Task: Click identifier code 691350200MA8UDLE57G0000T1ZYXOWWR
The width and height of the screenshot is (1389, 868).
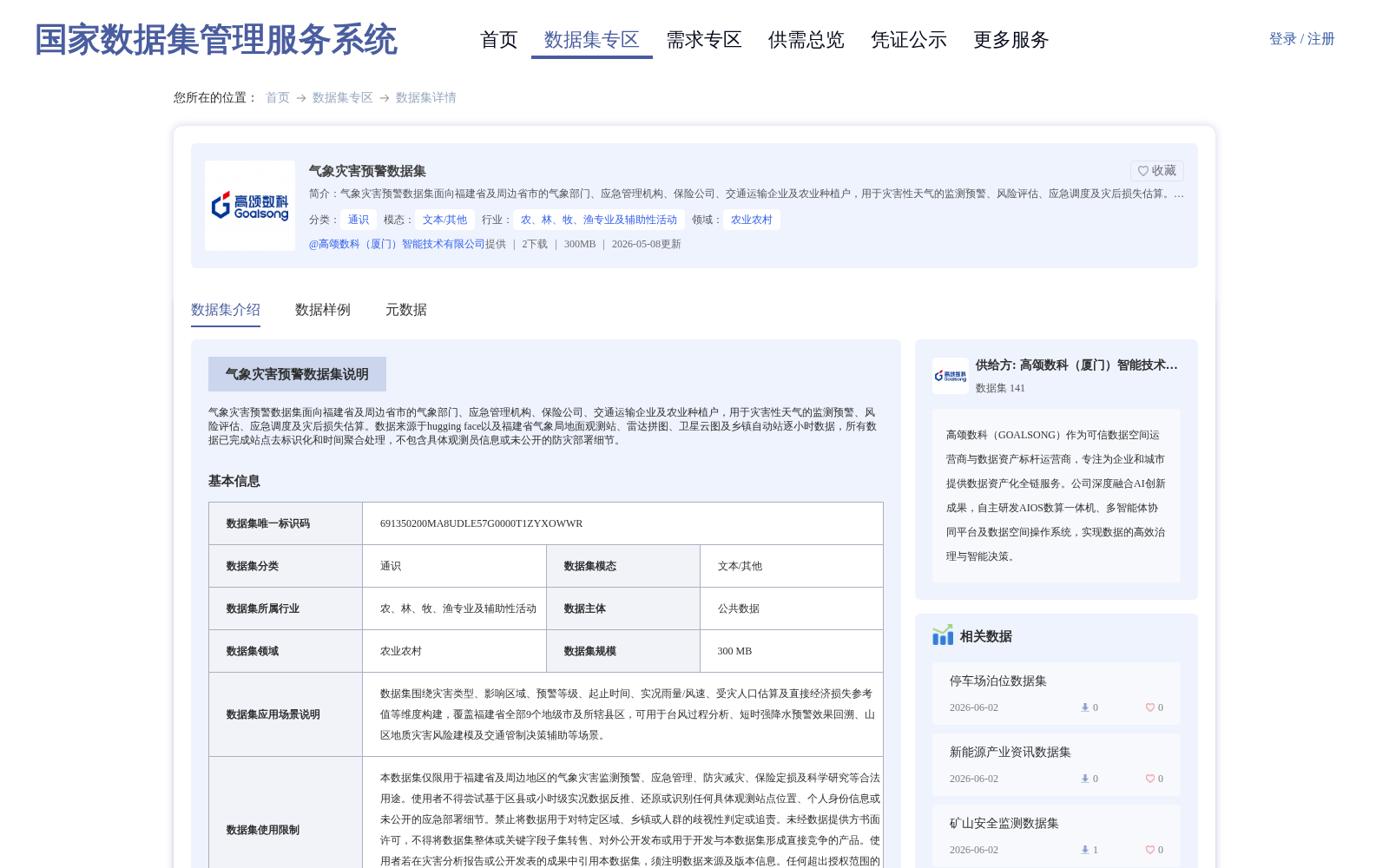Action: [482, 523]
